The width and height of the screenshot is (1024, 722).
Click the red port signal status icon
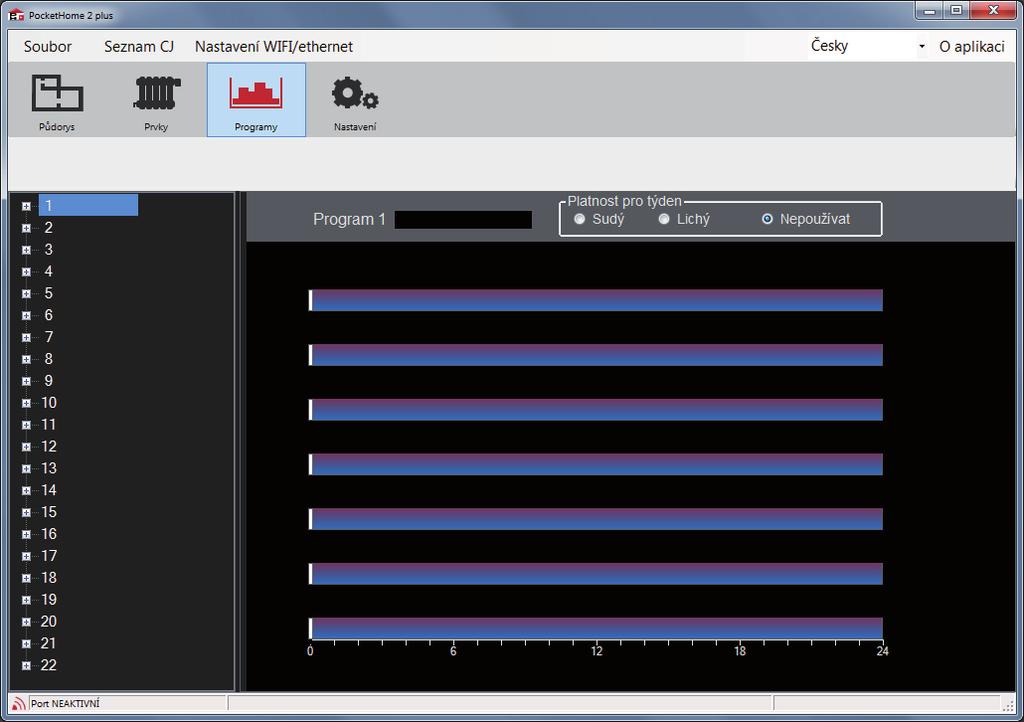(x=19, y=703)
